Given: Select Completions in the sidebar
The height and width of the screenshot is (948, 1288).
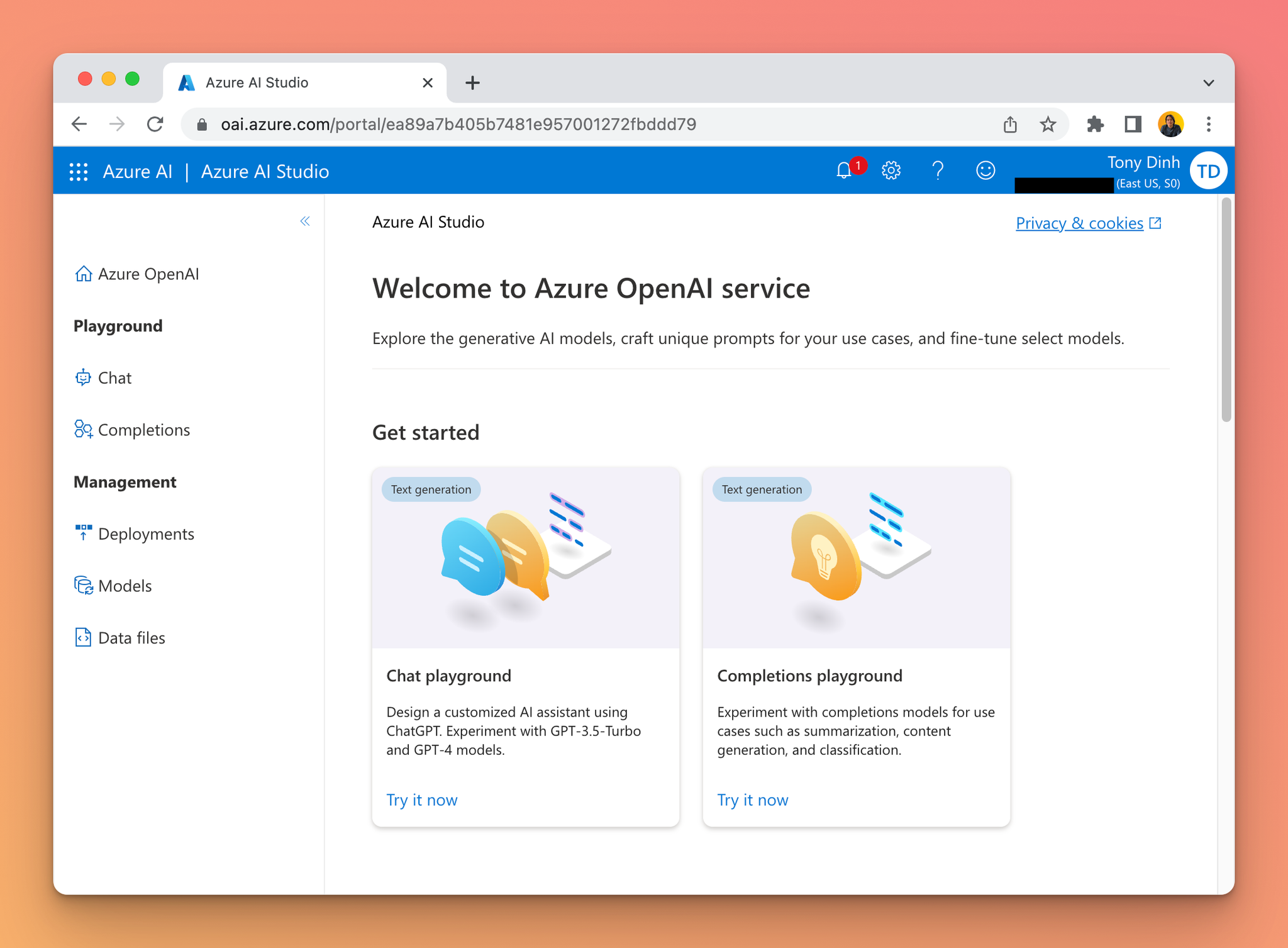Looking at the screenshot, I should pos(143,430).
